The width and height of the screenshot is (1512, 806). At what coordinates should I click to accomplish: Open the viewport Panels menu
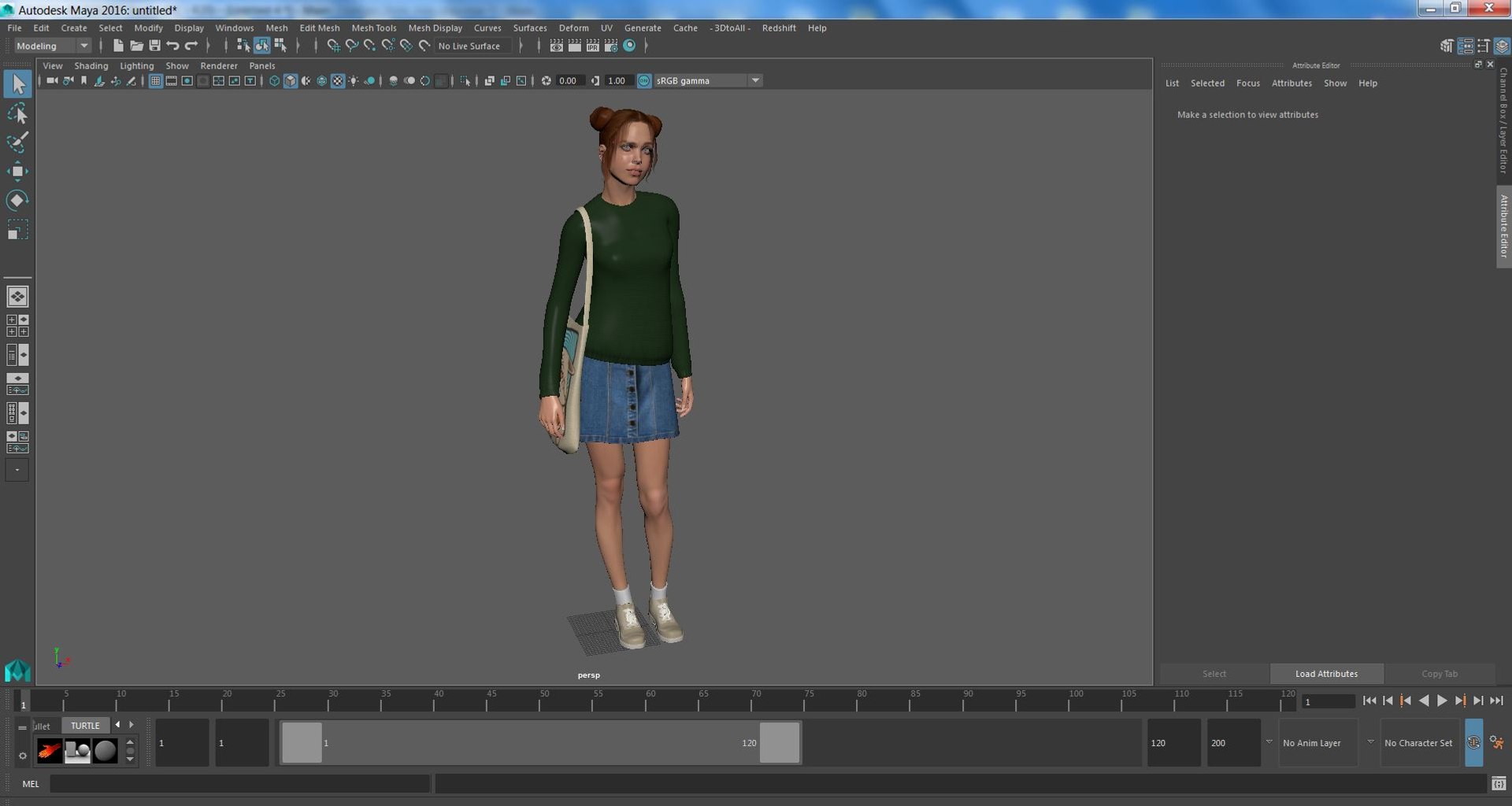pos(262,65)
